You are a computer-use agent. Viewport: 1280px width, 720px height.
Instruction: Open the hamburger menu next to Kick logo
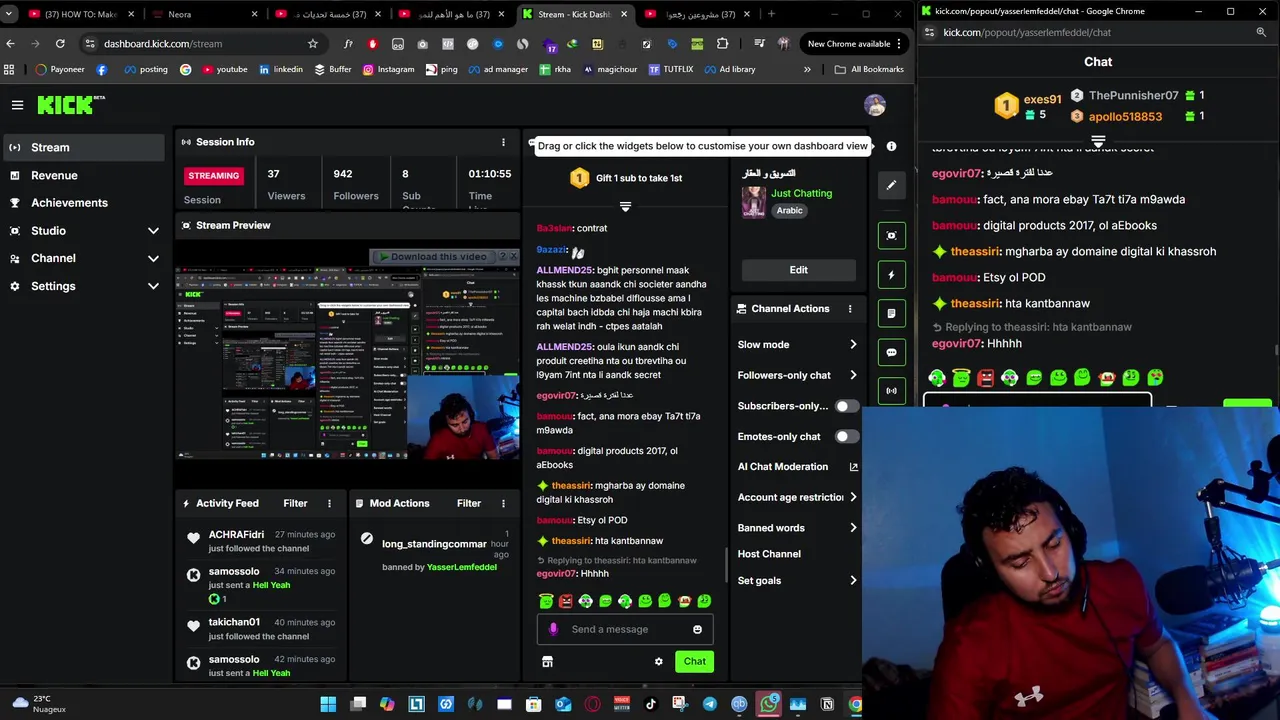17,104
